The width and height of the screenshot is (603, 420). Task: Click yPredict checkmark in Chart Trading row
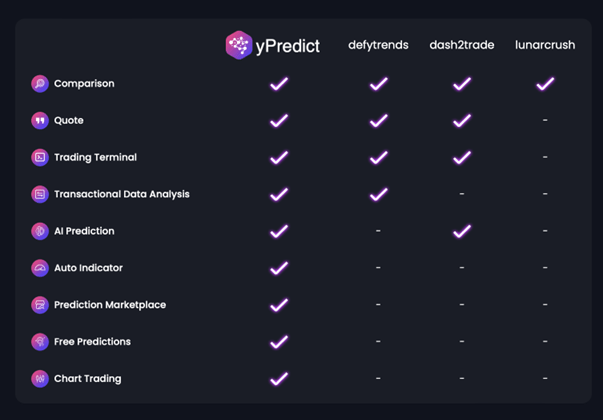point(279,379)
